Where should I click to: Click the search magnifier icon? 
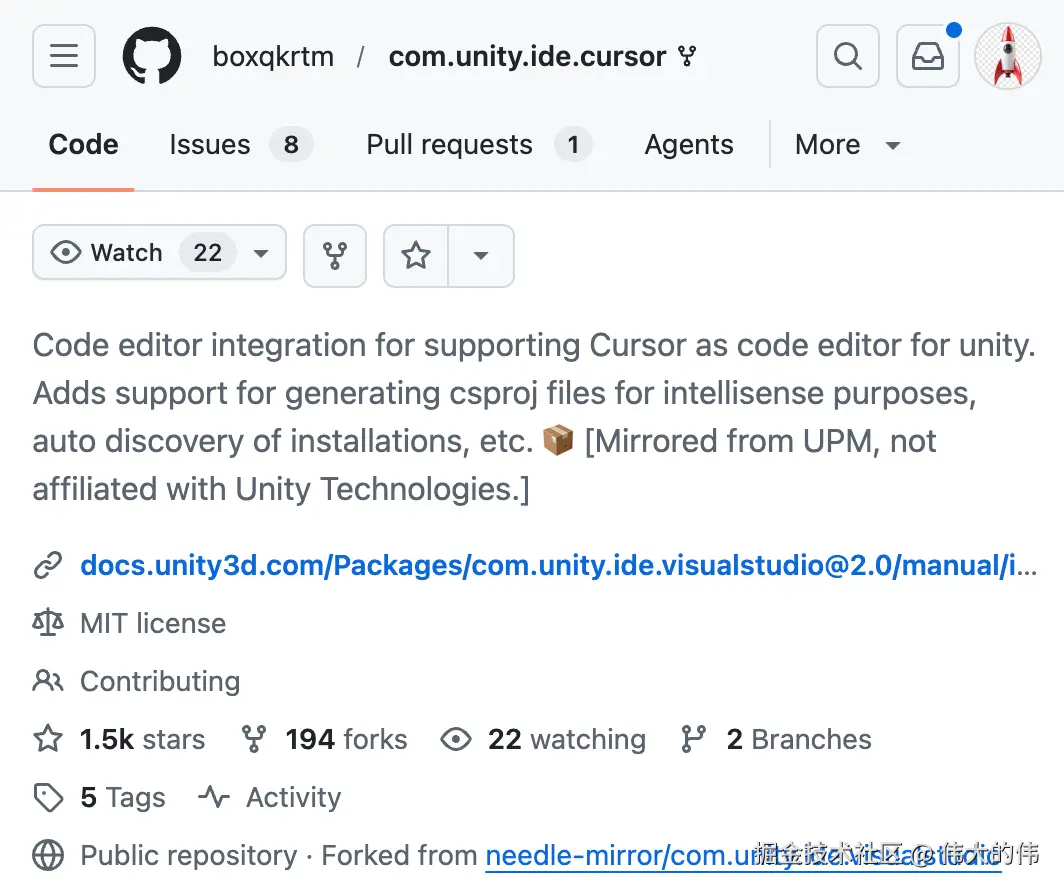point(847,56)
